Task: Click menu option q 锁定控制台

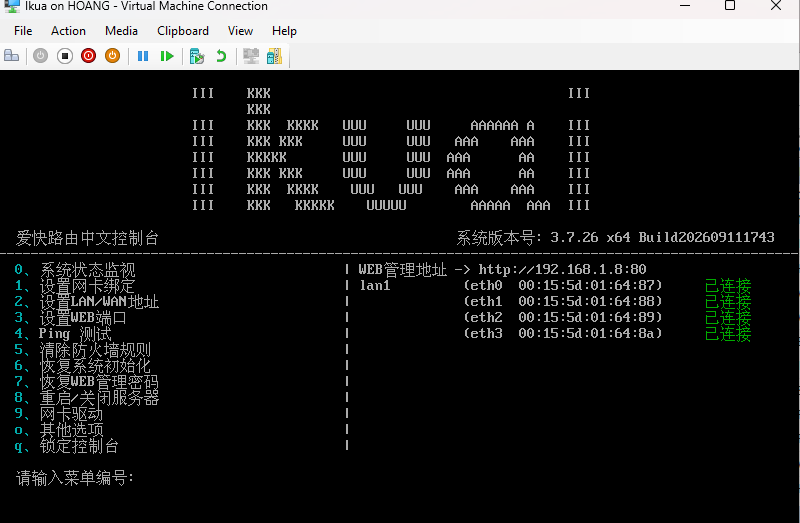Action: click(x=66, y=445)
